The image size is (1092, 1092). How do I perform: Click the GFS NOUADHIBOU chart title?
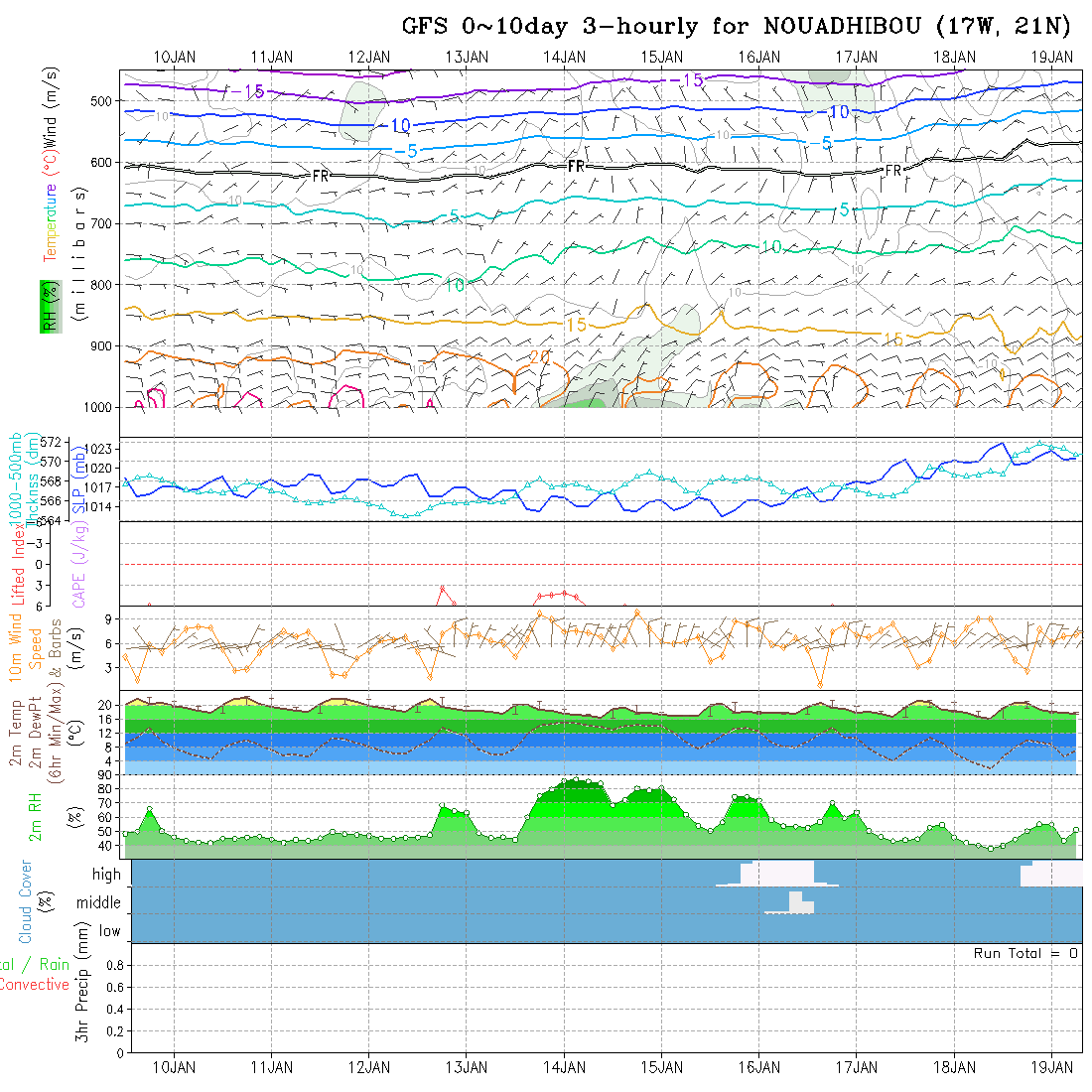coord(738,26)
